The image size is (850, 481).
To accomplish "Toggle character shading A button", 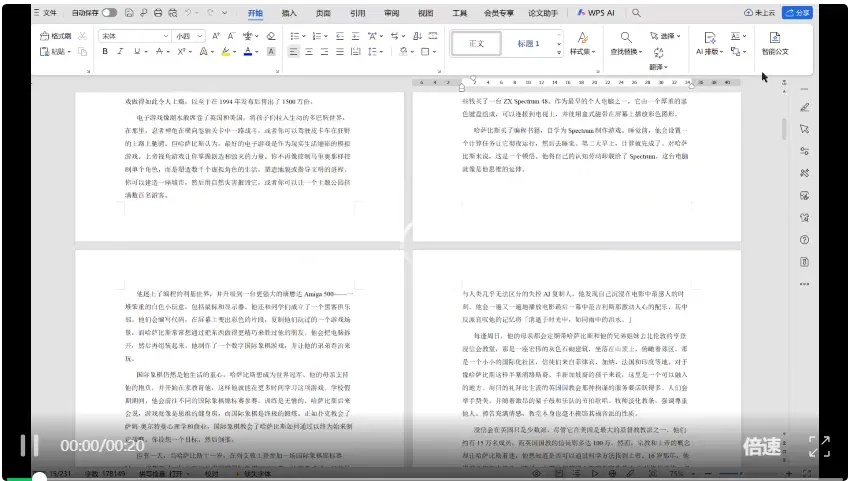I will click(x=272, y=52).
